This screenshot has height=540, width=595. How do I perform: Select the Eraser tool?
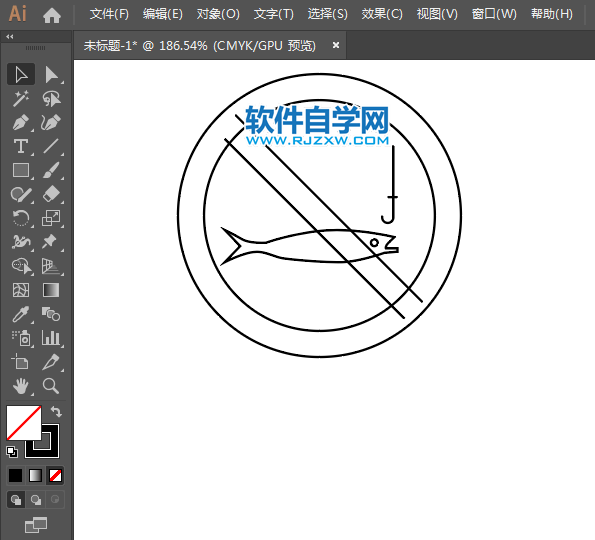pyautogui.click(x=51, y=194)
